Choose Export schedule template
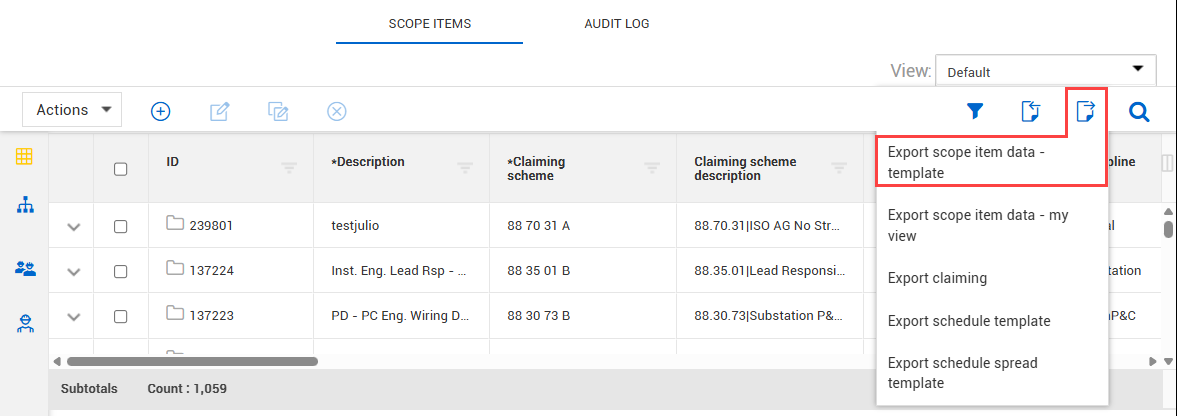The width and height of the screenshot is (1177, 416). (x=968, y=321)
